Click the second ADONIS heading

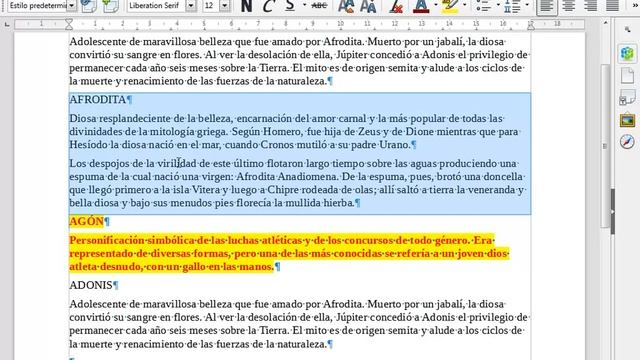[x=91, y=285]
